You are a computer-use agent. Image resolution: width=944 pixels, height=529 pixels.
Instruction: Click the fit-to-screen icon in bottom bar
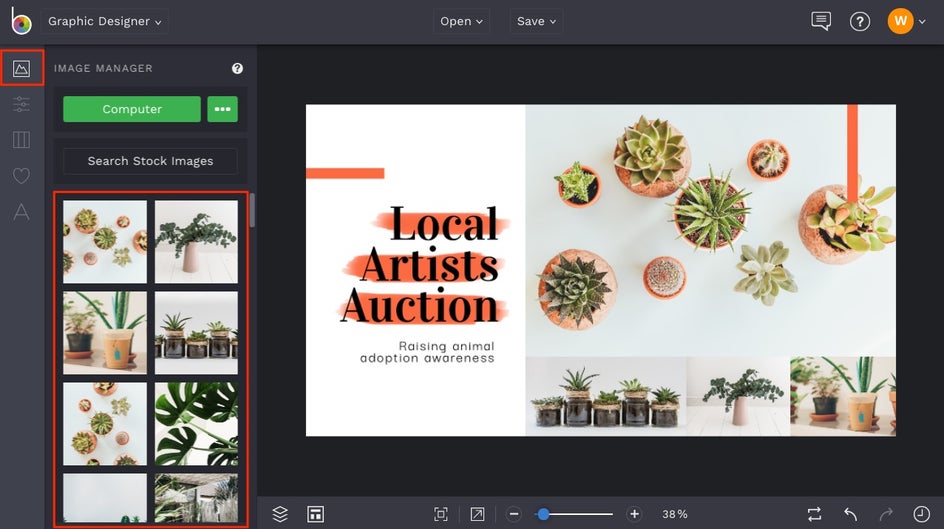click(441, 514)
